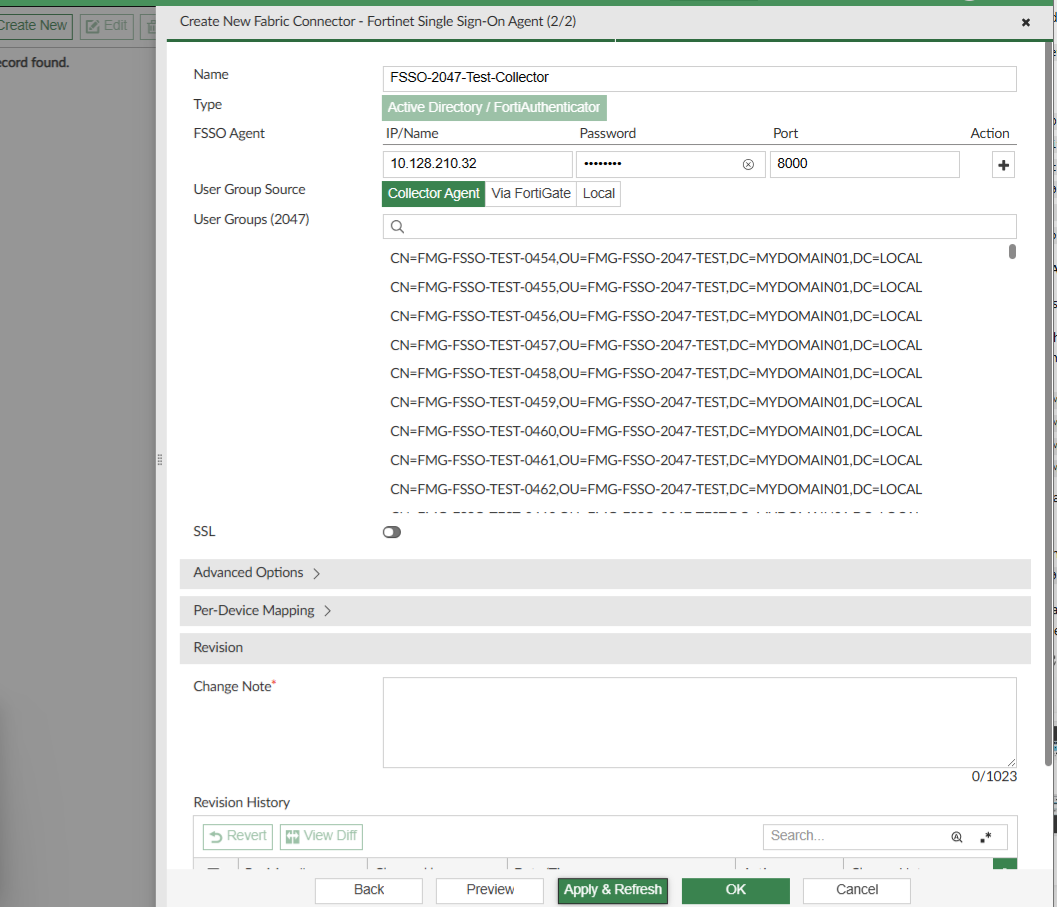
Task: Click the Back button
Action: (x=369, y=890)
